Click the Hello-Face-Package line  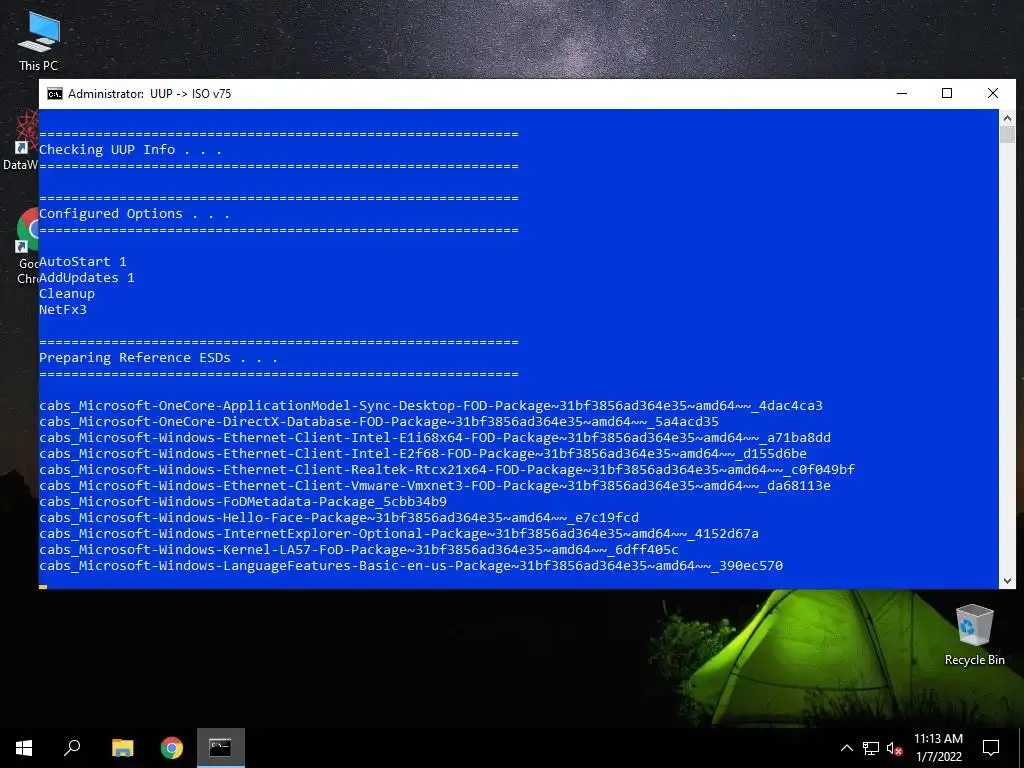tap(339, 518)
